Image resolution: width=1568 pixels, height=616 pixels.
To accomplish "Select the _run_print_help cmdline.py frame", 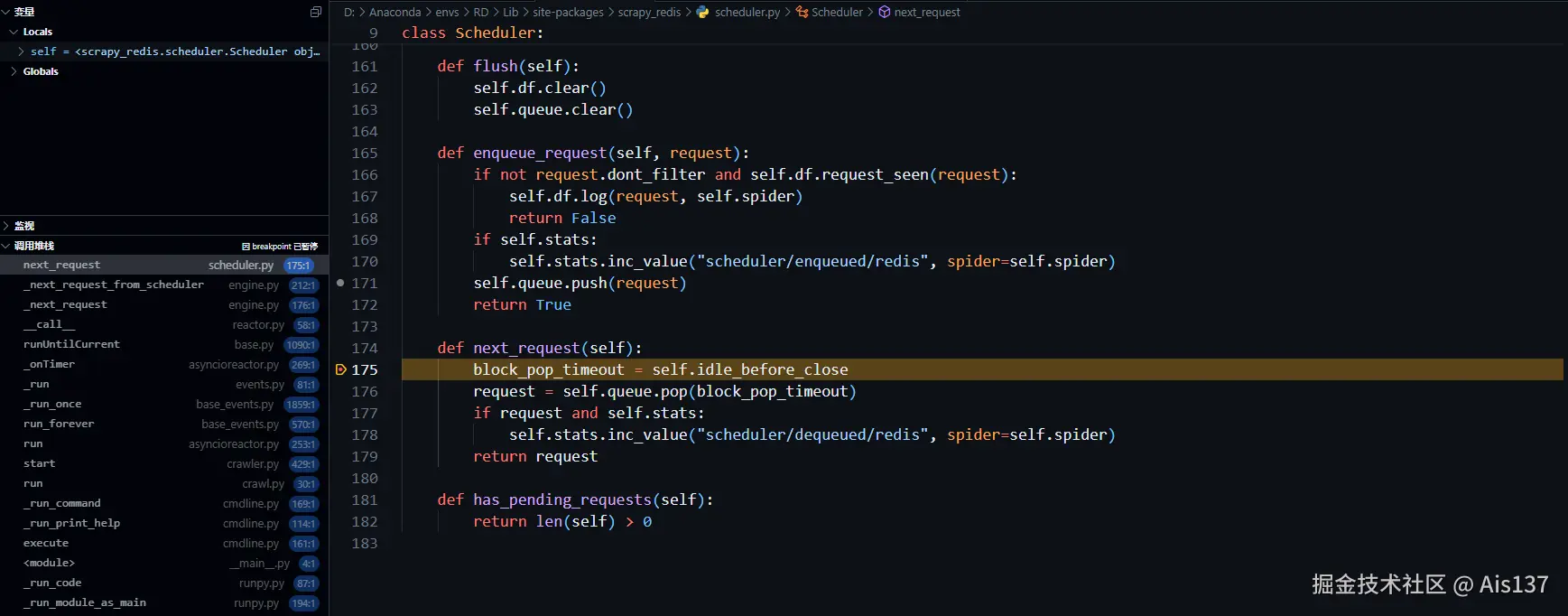I will point(164,523).
